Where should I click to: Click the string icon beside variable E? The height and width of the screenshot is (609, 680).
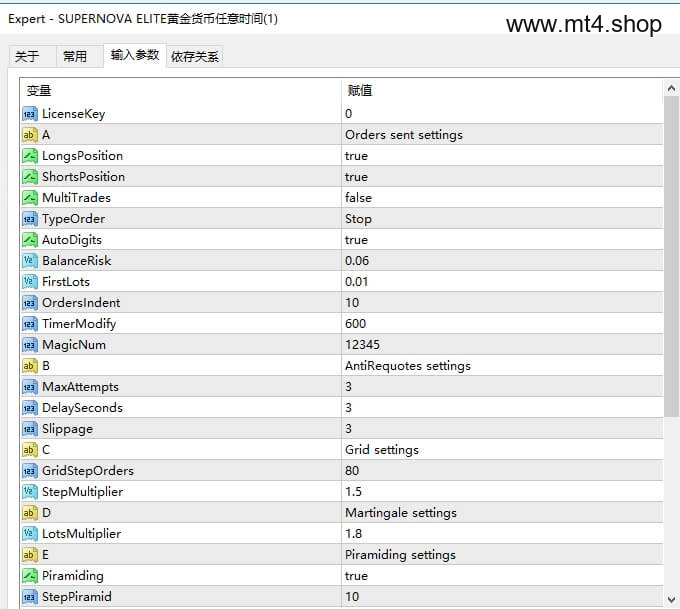[x=29, y=555]
